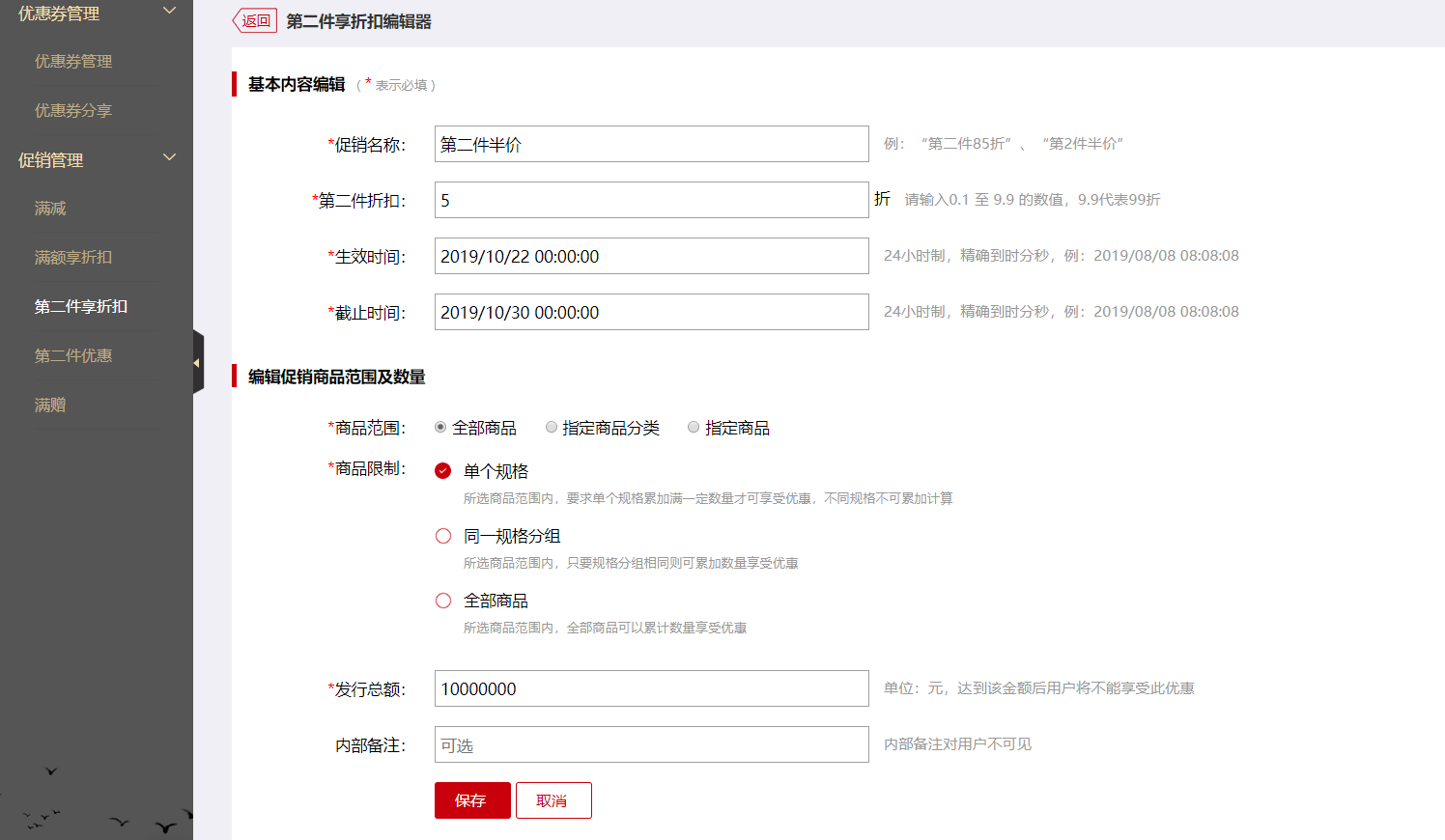The height and width of the screenshot is (840, 1445).
Task: Select the 单个规格 radio button
Action: point(442,472)
